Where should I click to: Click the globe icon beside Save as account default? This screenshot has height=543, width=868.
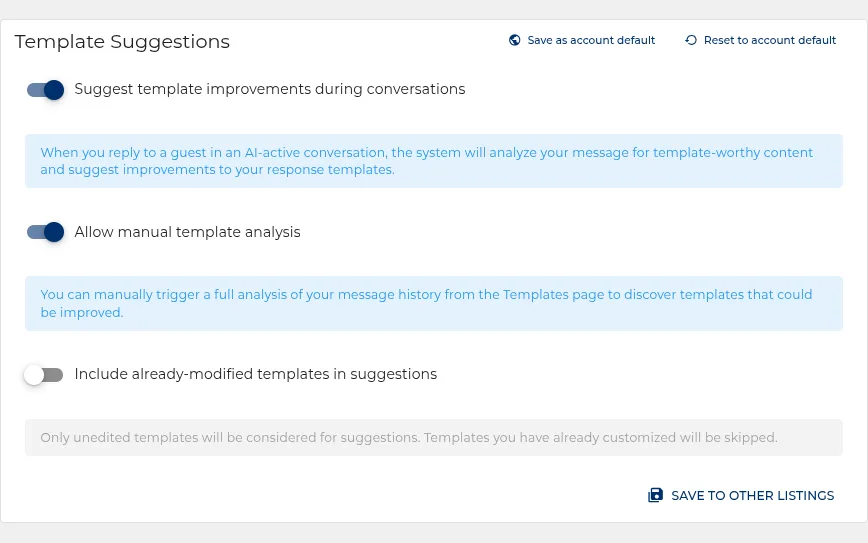[x=515, y=40]
